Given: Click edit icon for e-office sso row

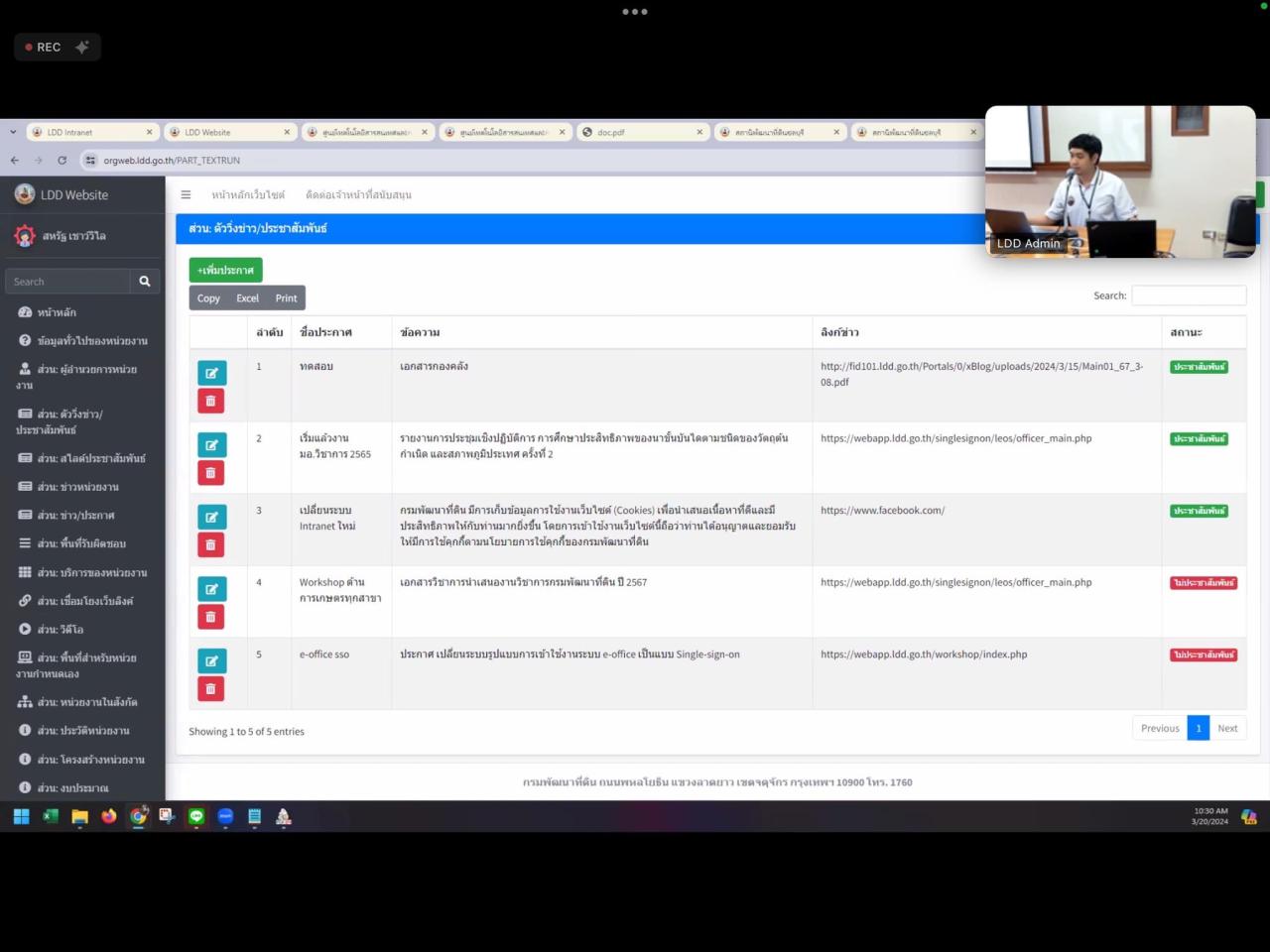Looking at the screenshot, I should pos(211,661).
